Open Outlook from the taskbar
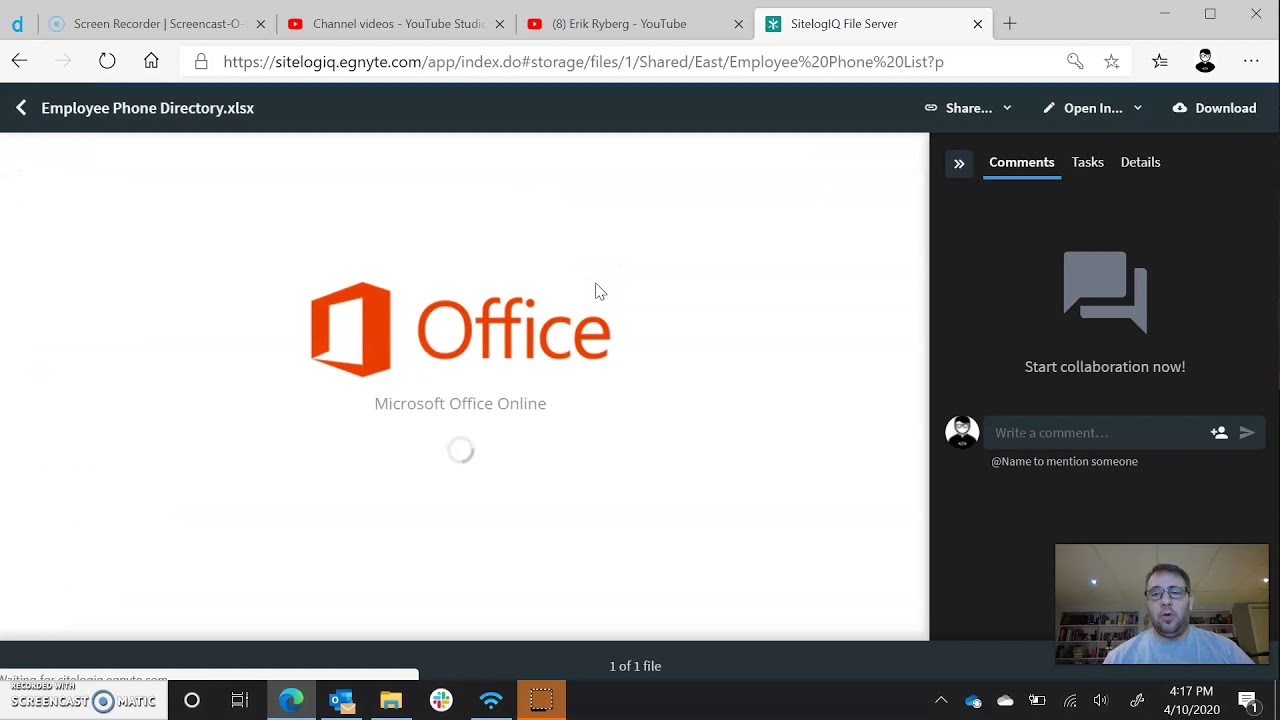The height and width of the screenshot is (720, 1280). [x=341, y=700]
